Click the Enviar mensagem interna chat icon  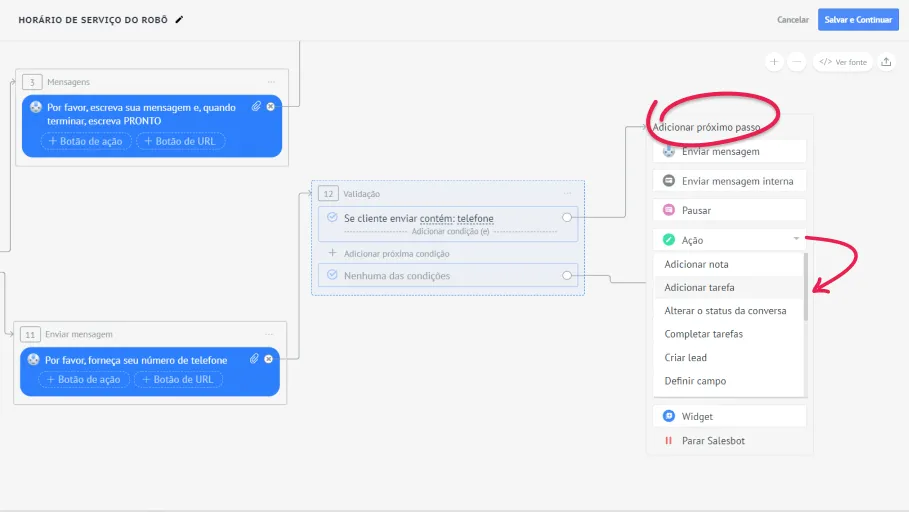tap(669, 180)
